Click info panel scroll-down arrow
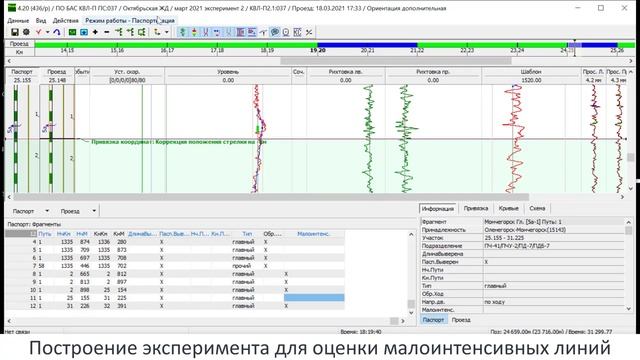 tap(629, 309)
